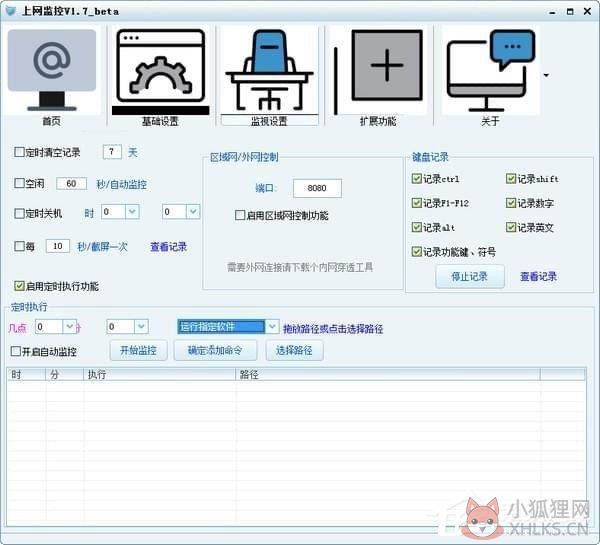This screenshot has width=600, height=545.
Task: Click 选择路径 button
Action: (294, 350)
